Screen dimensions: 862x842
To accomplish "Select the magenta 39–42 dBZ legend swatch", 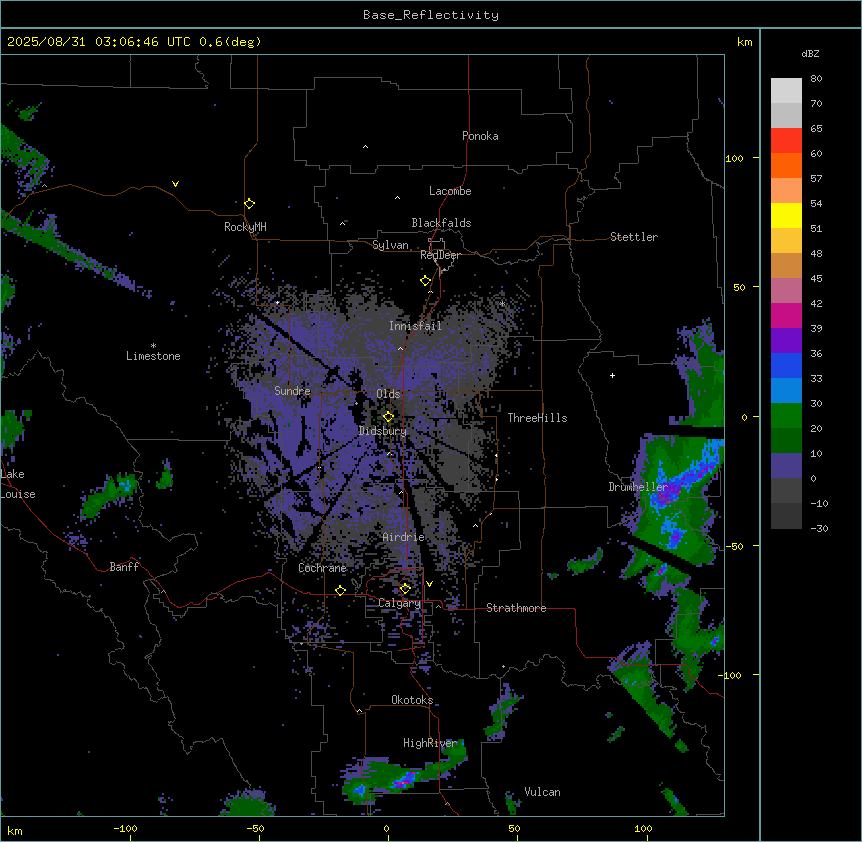I will 786,315.
